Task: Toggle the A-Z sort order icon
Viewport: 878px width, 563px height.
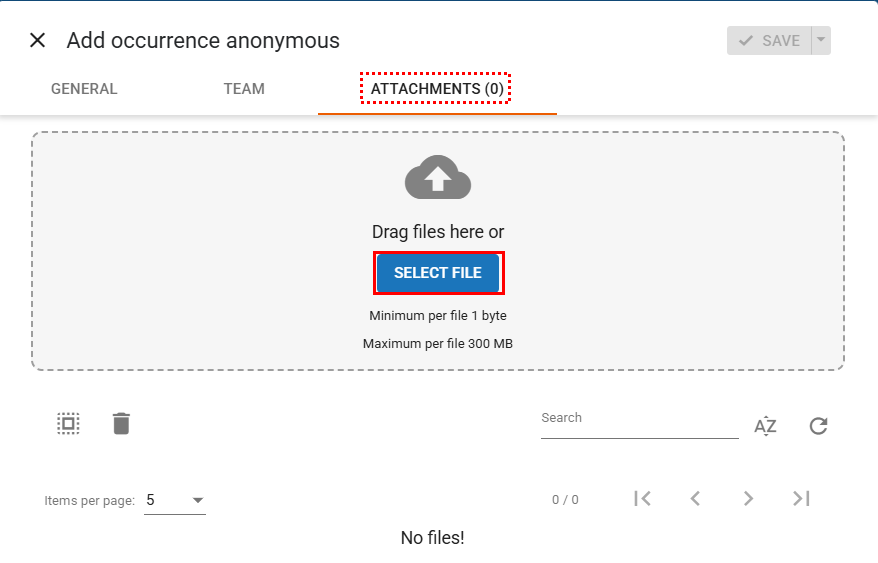Action: (x=765, y=426)
